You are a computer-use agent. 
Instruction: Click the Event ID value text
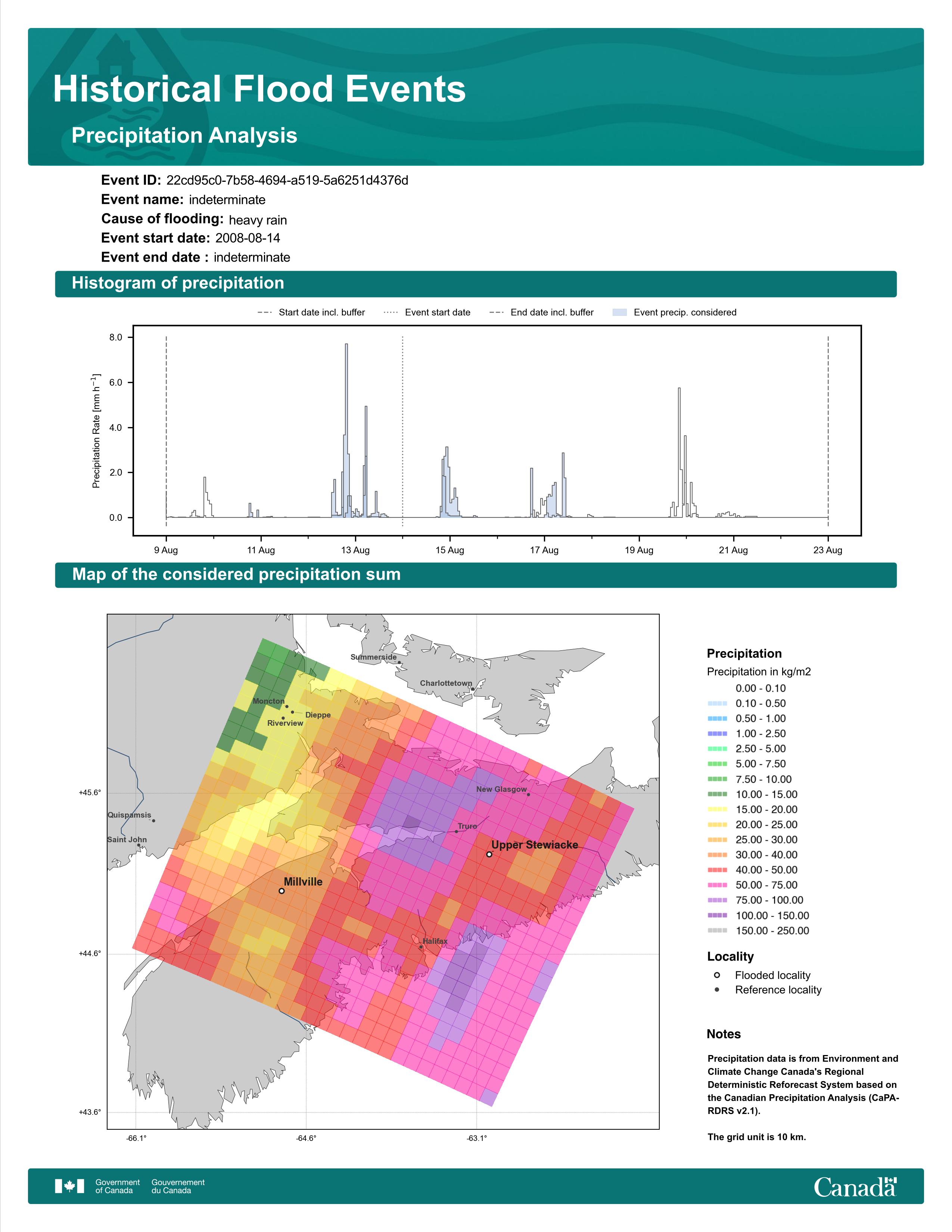click(287, 181)
